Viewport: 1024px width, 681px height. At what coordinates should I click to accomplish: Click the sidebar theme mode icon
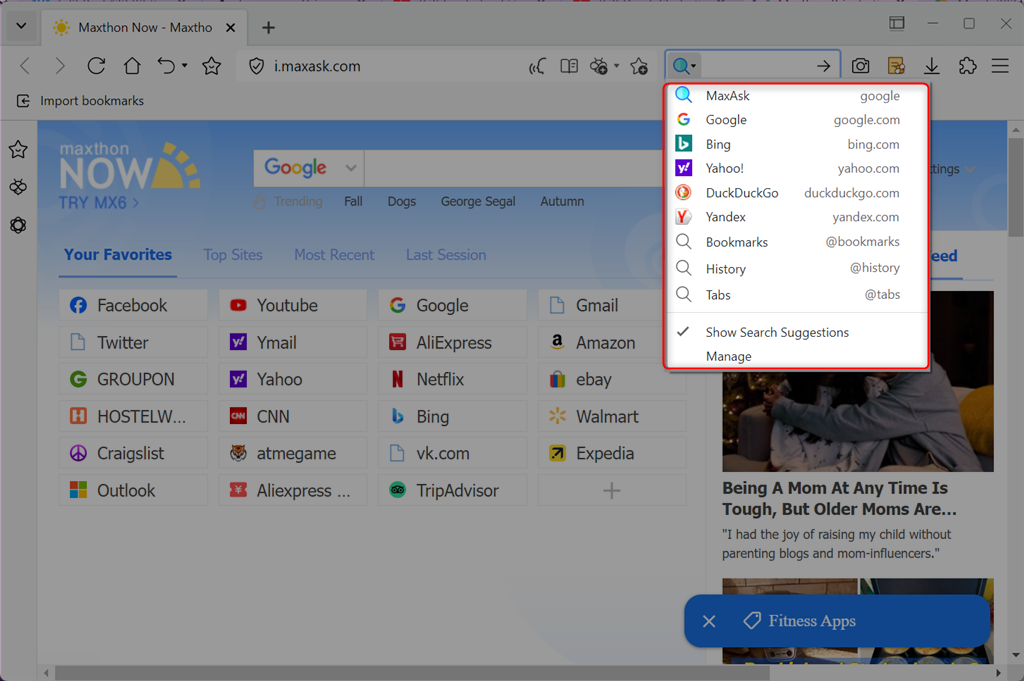[x=18, y=187]
